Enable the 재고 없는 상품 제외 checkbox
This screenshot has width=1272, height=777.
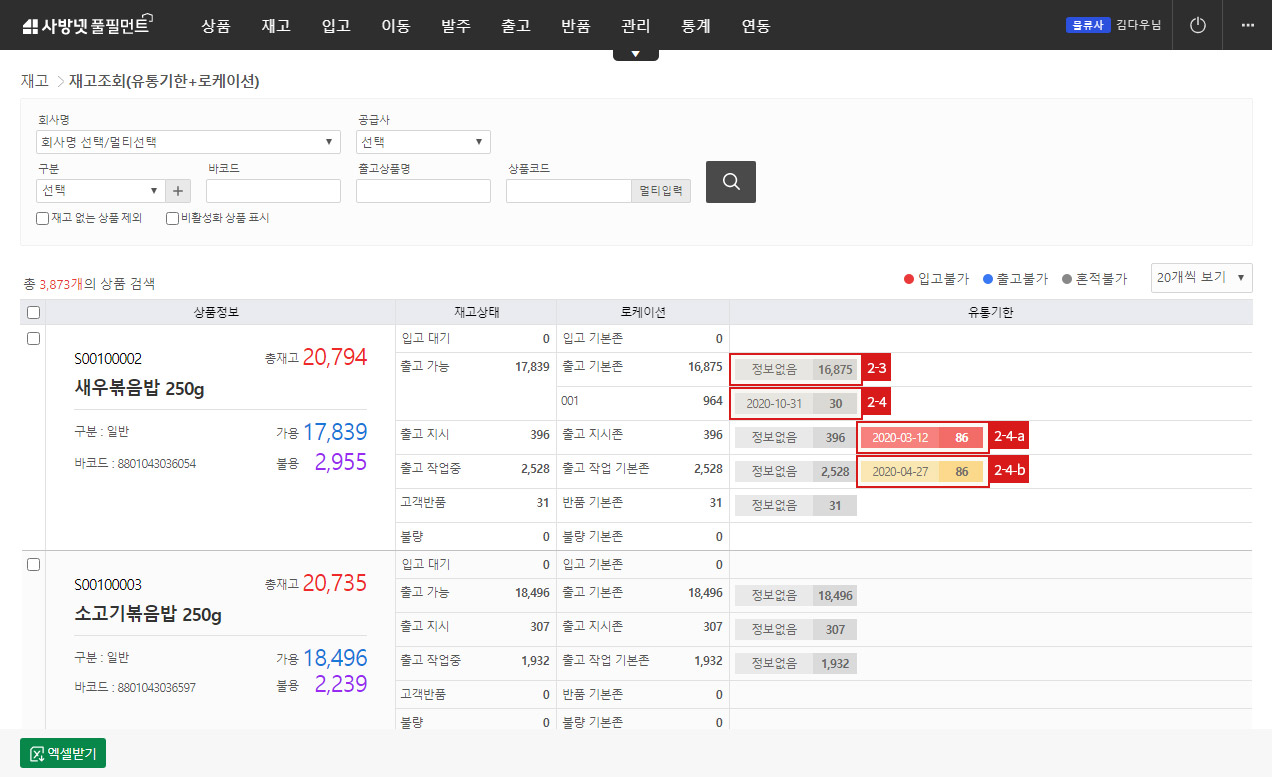click(42, 218)
